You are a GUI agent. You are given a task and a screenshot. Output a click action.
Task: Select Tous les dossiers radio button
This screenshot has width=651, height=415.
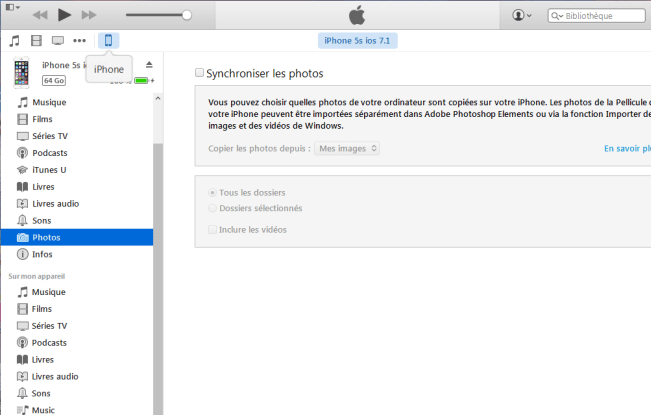pos(212,193)
